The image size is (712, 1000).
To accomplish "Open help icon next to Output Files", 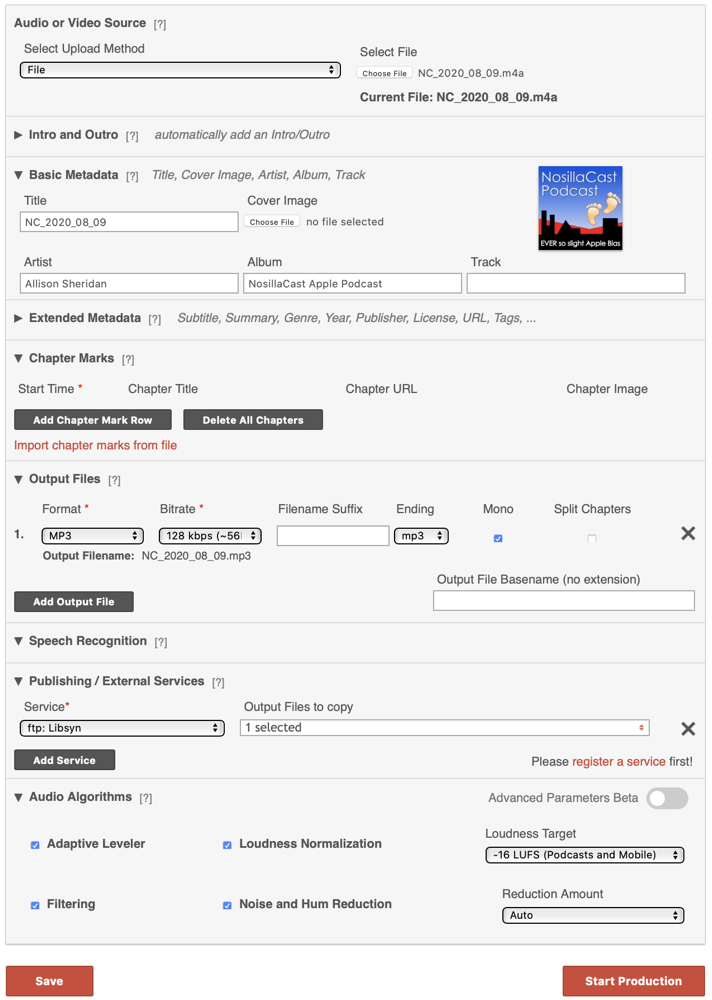I will (114, 481).
